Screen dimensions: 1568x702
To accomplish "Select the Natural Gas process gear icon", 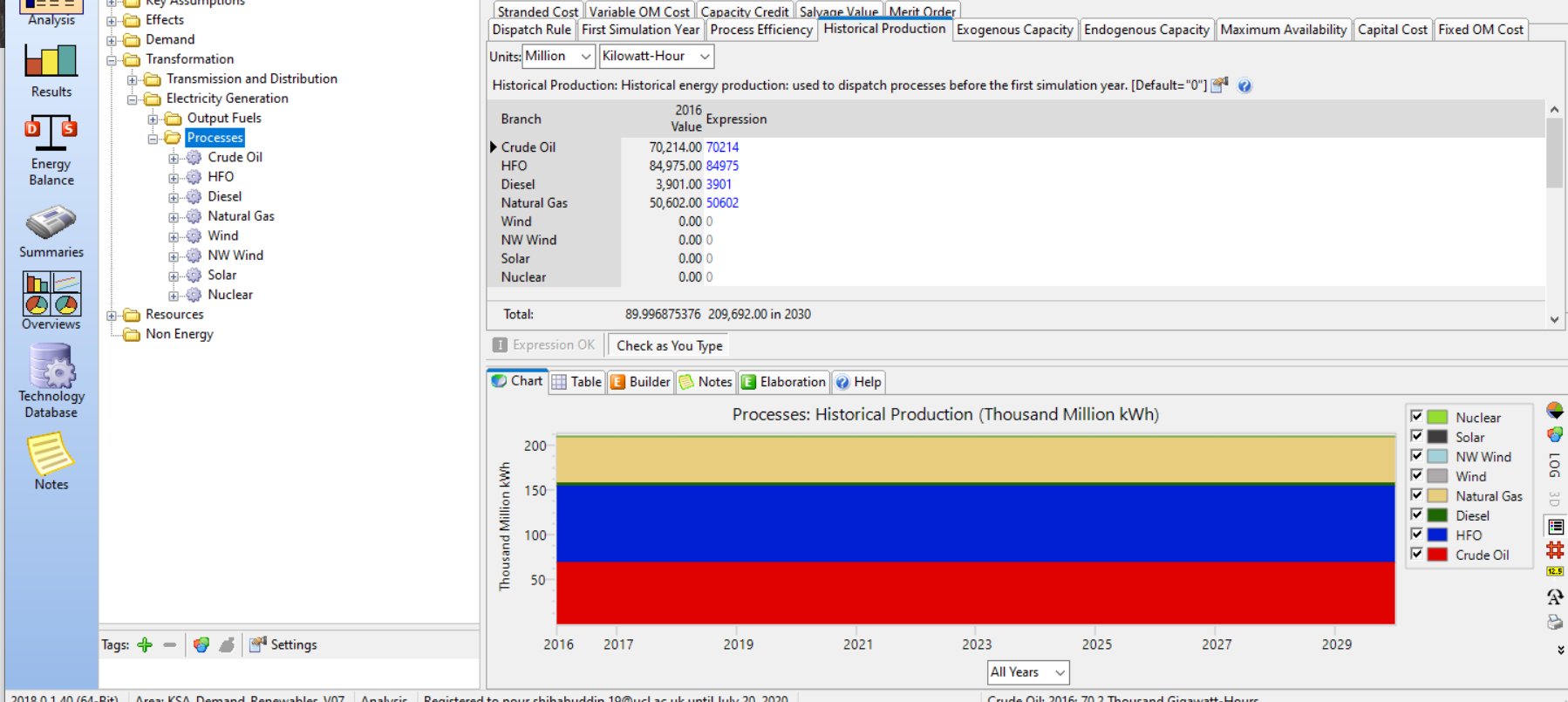I will click(x=194, y=216).
